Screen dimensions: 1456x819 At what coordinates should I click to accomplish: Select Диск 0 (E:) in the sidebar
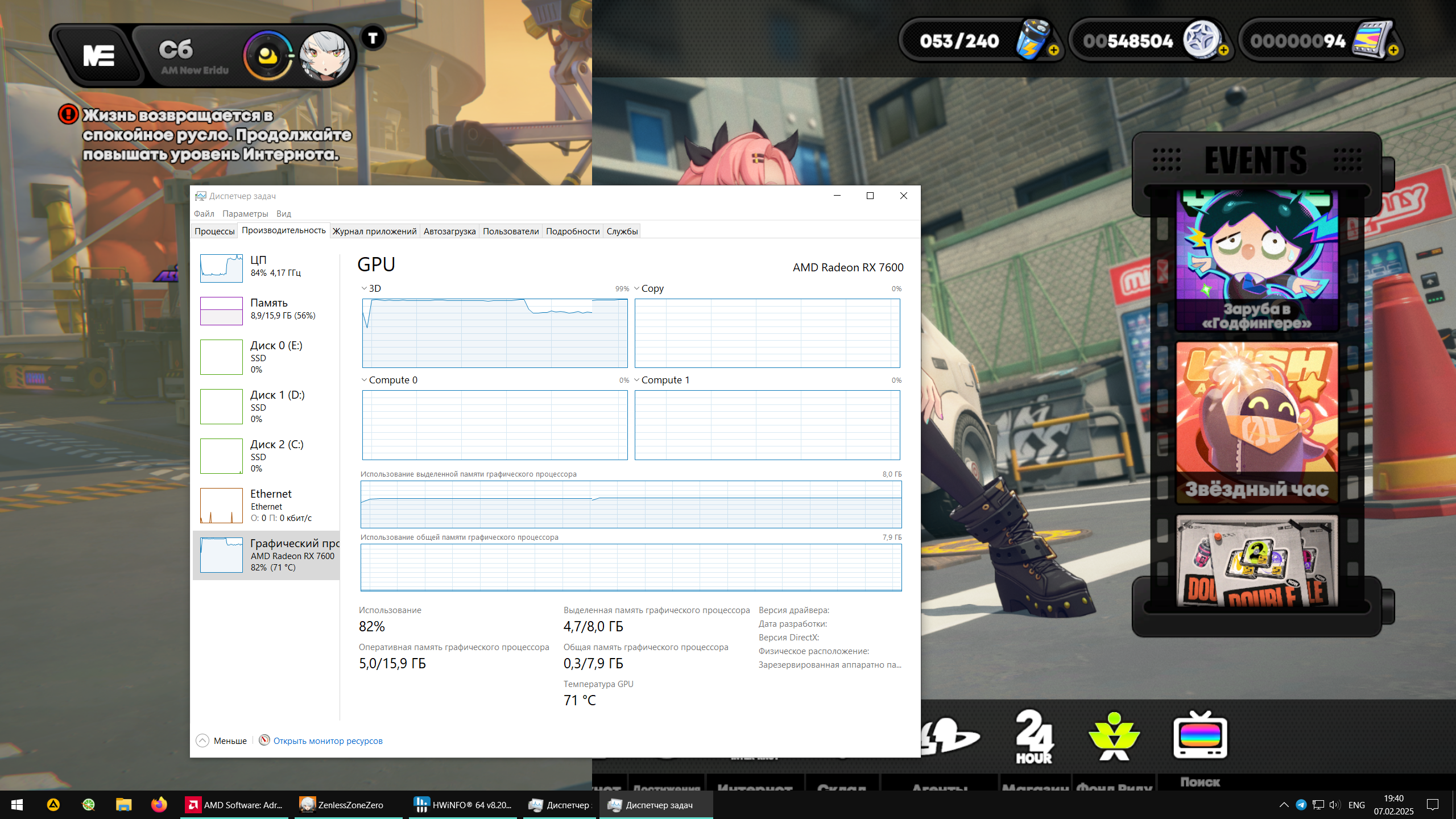coord(266,357)
